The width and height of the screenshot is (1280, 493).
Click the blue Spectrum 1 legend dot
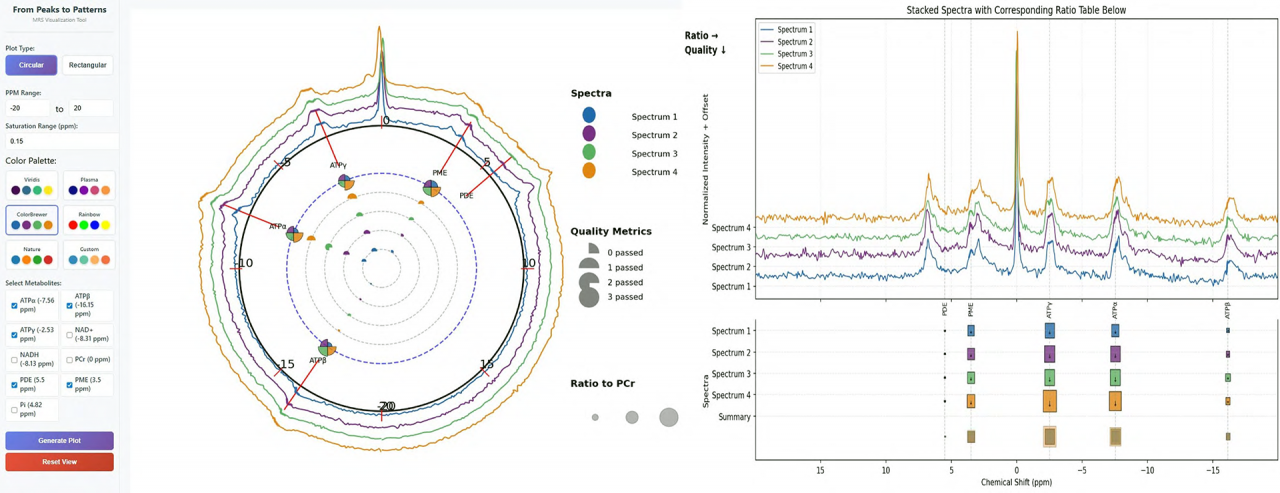589,116
